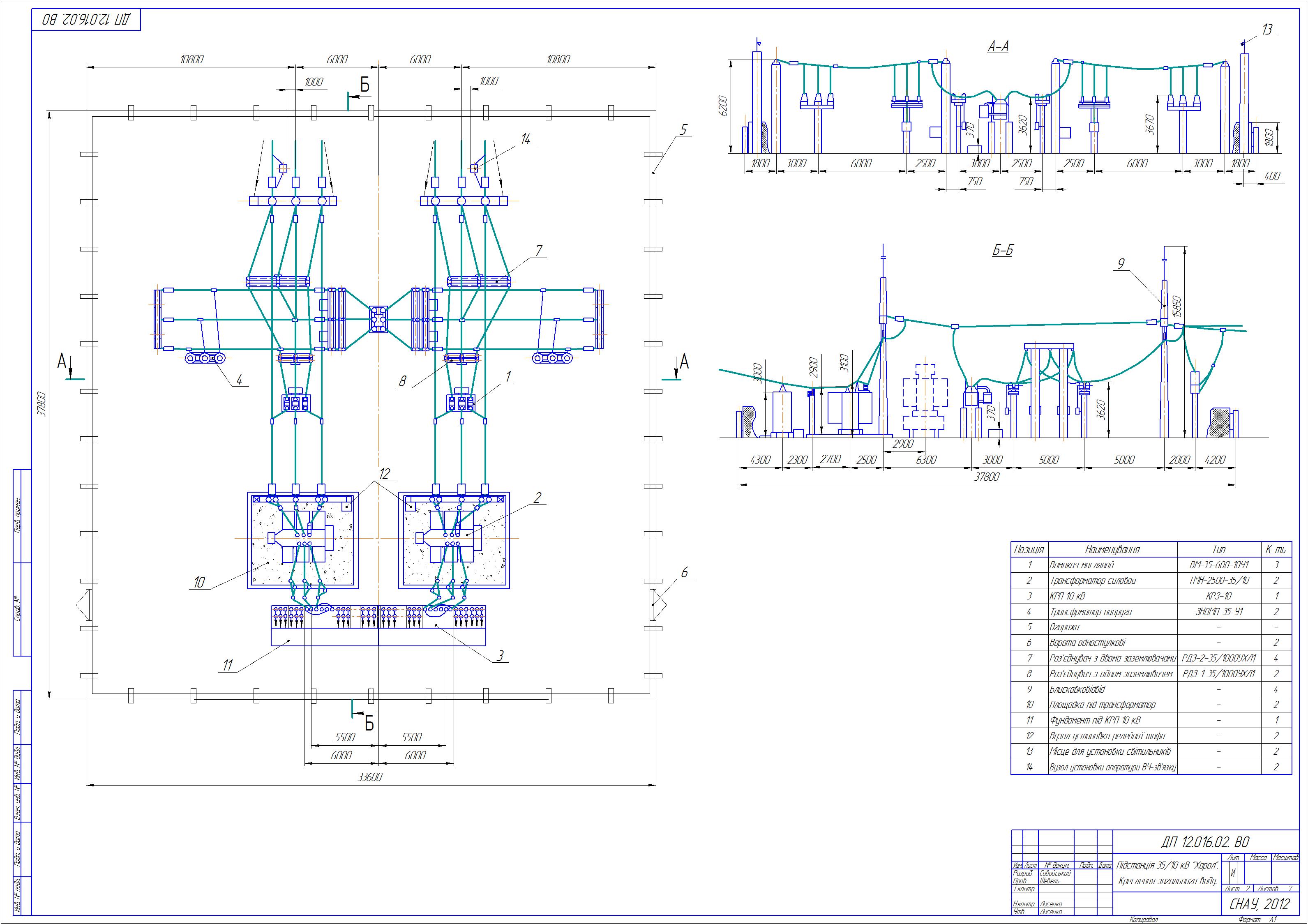Click the 'Найменування' table column header

(x=1112, y=550)
